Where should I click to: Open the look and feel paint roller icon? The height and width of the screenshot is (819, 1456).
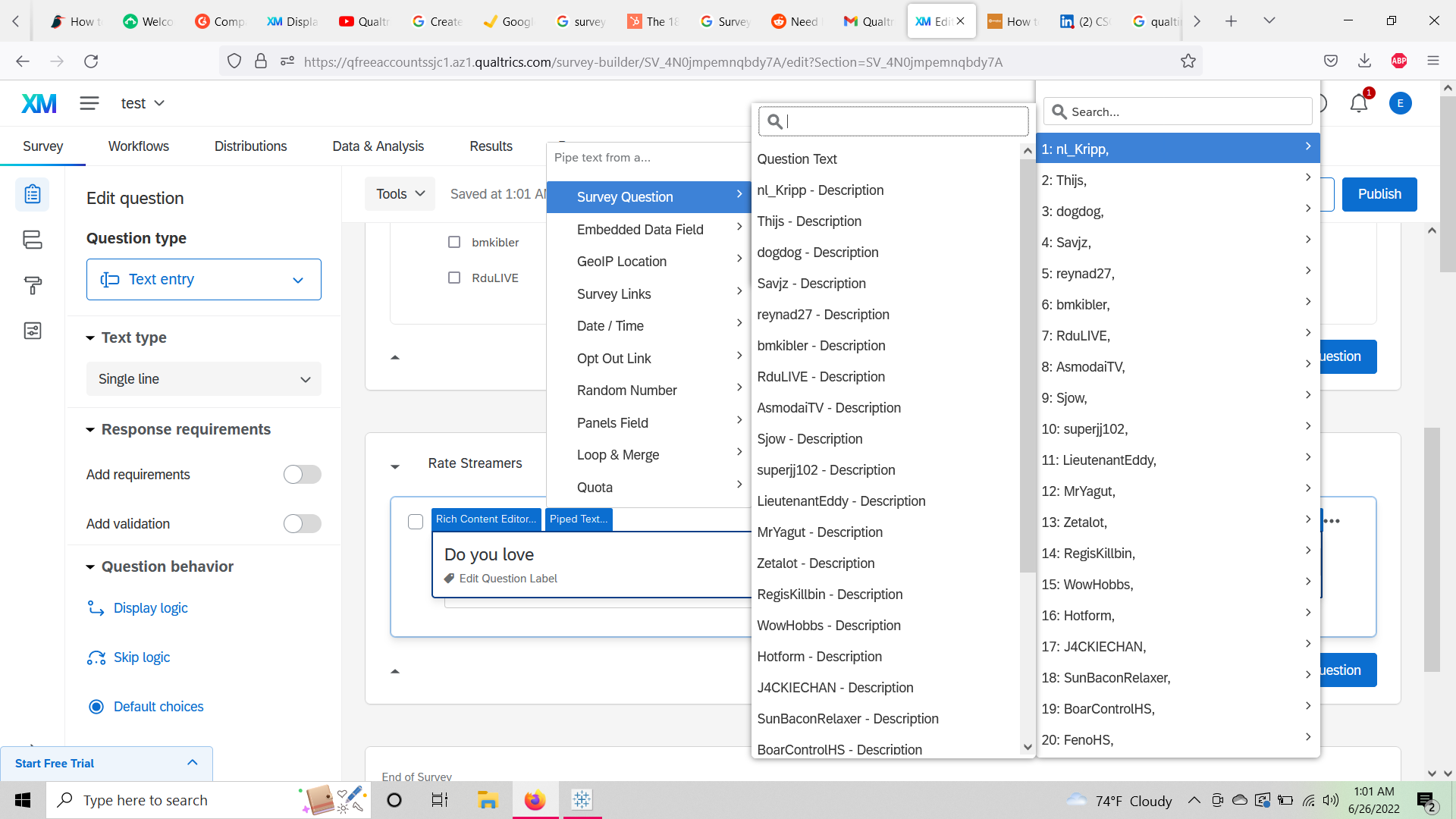click(x=33, y=285)
